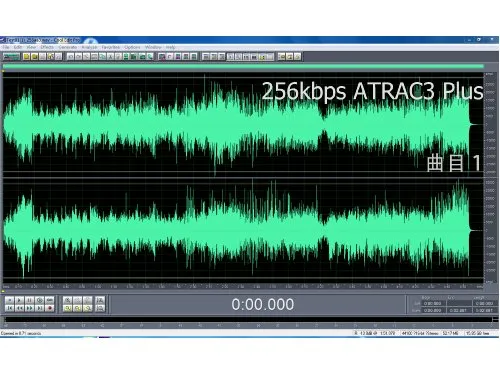
Task: Click the red Record button
Action: point(49,308)
